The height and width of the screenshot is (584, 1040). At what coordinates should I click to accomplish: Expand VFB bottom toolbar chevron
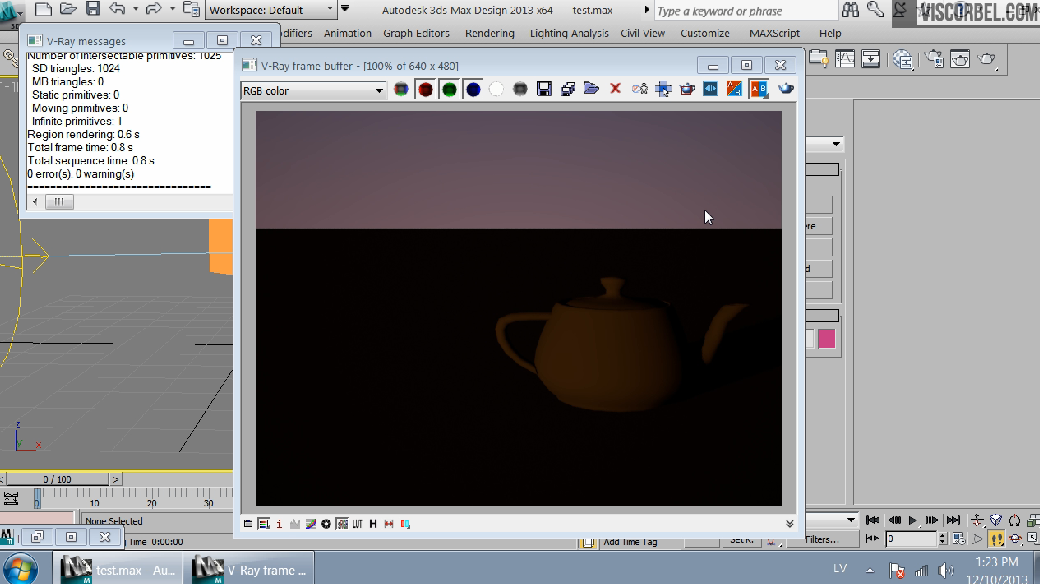pos(789,524)
